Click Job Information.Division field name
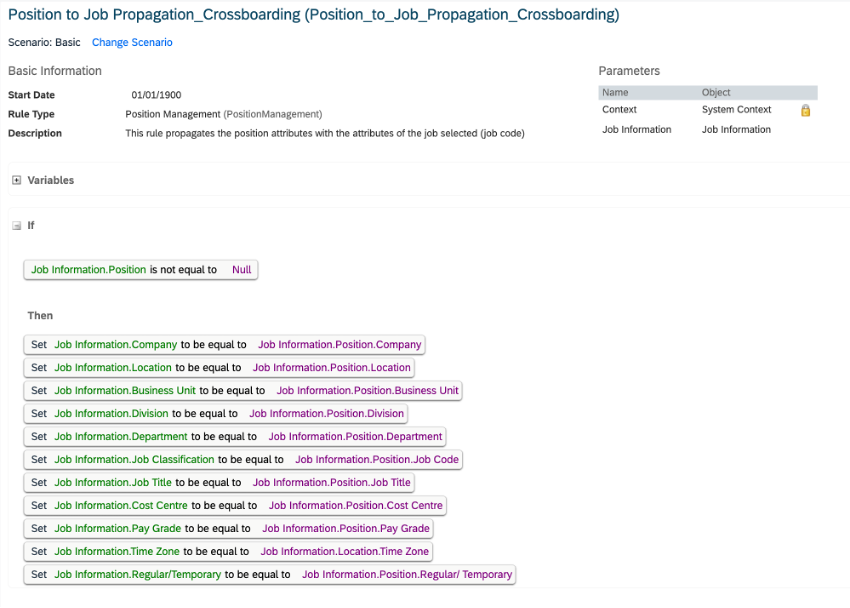Viewport: 850px width, 608px height. pyautogui.click(x=111, y=413)
